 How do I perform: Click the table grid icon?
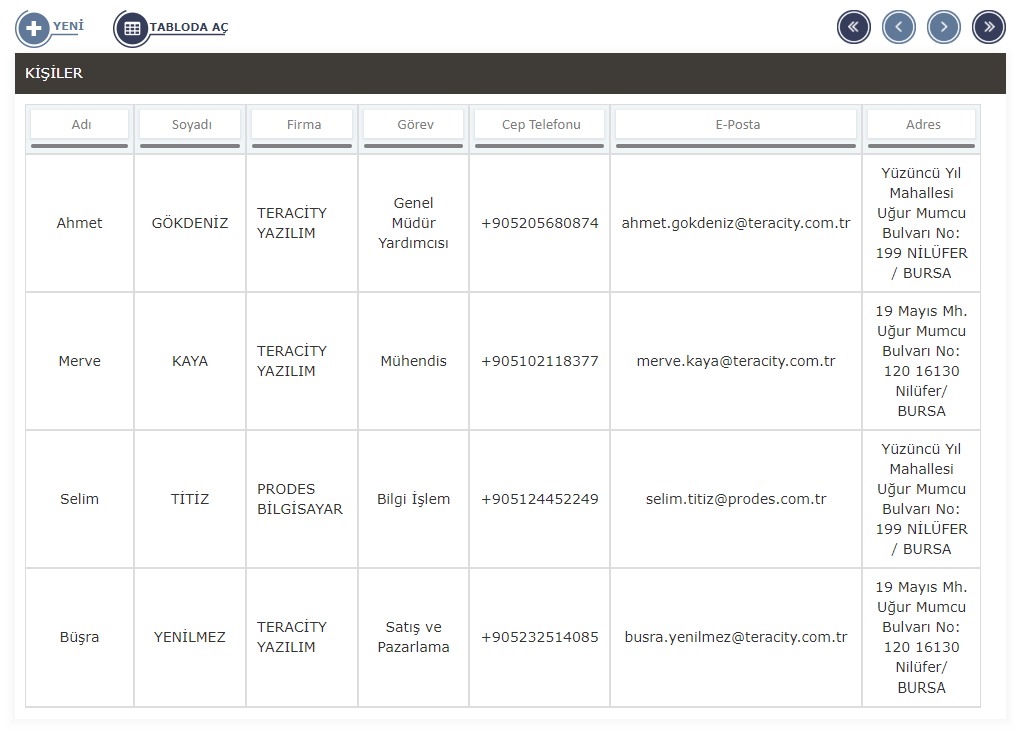pyautogui.click(x=132, y=28)
